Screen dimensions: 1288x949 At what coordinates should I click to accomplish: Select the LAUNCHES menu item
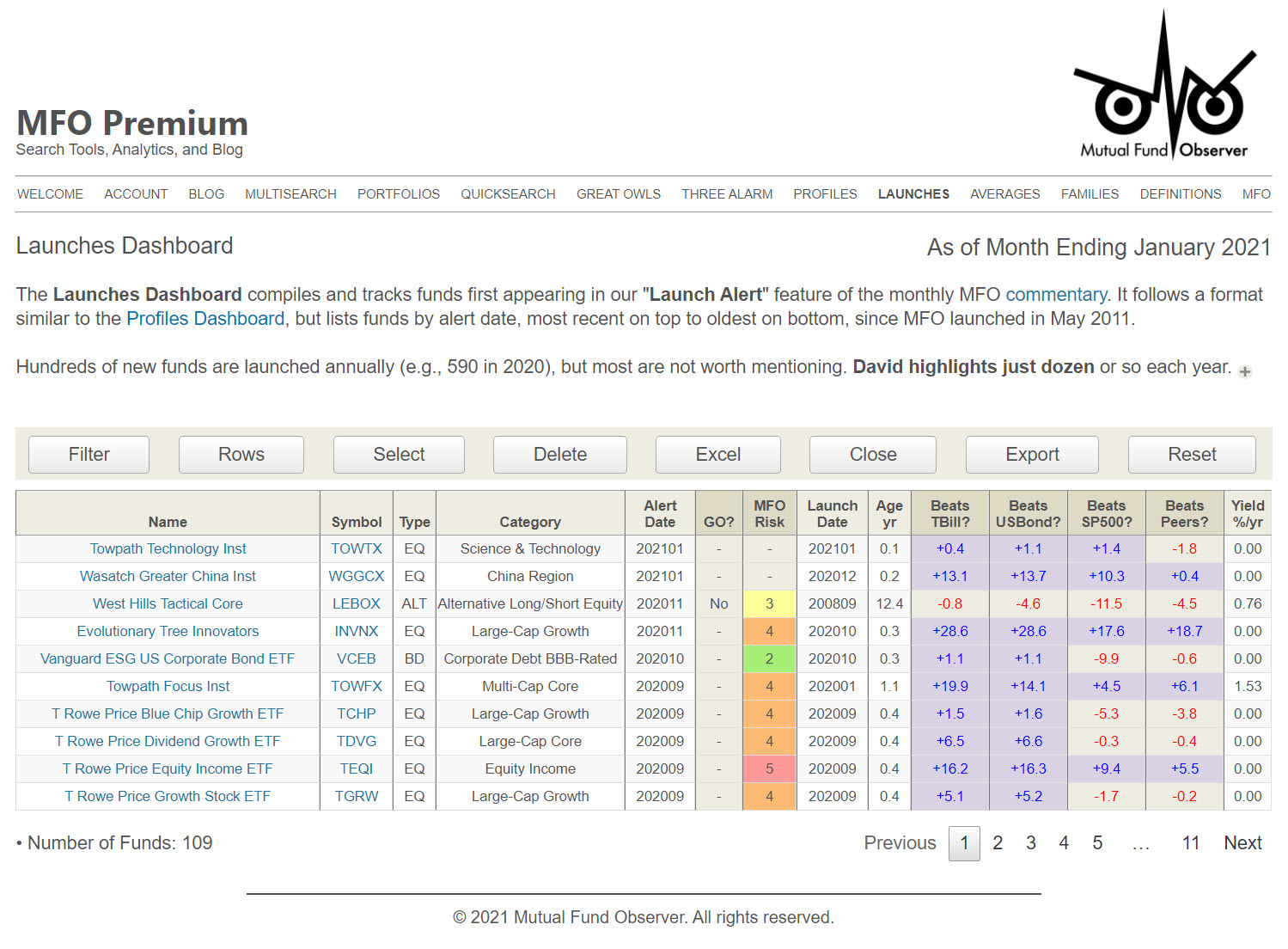click(x=913, y=194)
